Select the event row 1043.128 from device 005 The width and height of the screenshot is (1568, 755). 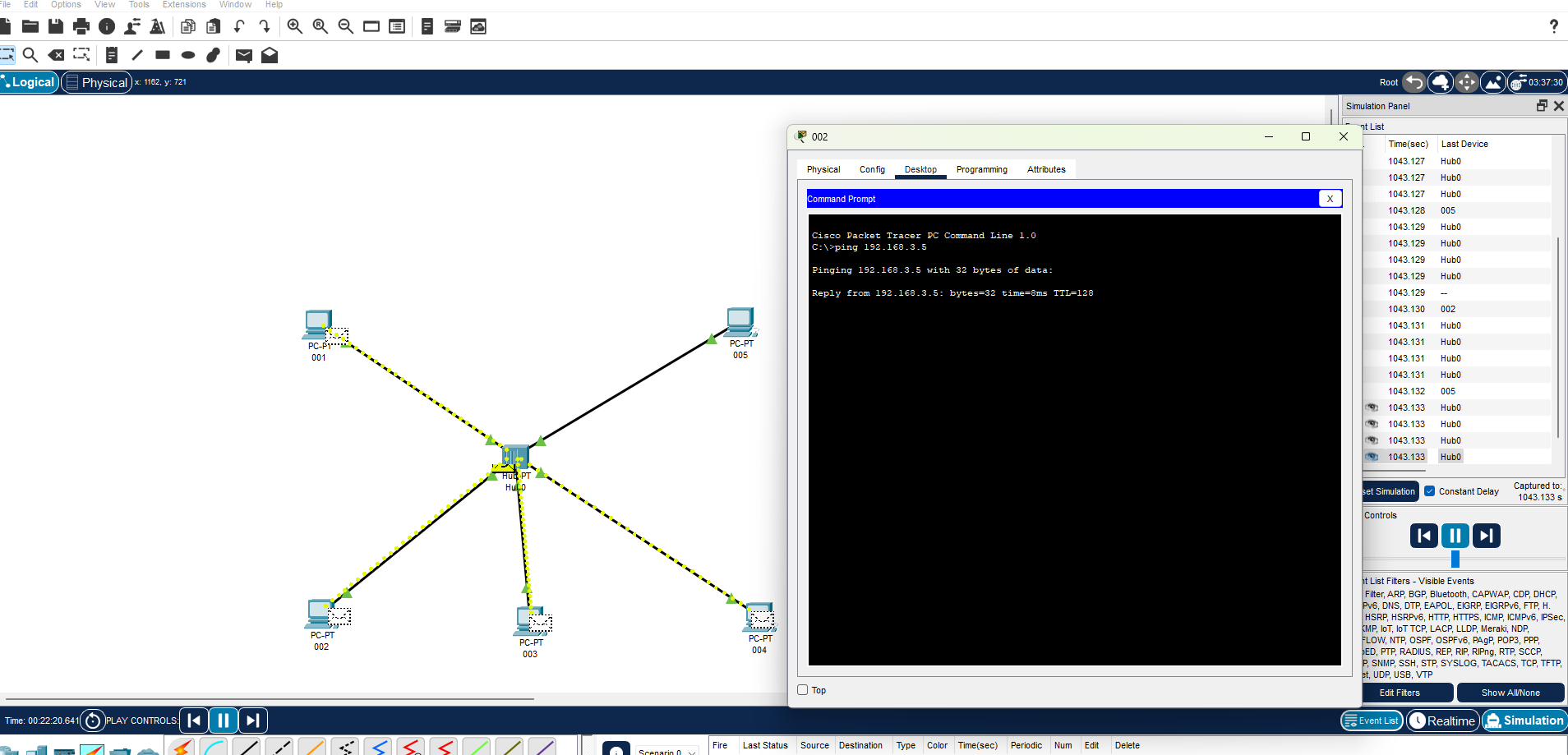(1456, 210)
